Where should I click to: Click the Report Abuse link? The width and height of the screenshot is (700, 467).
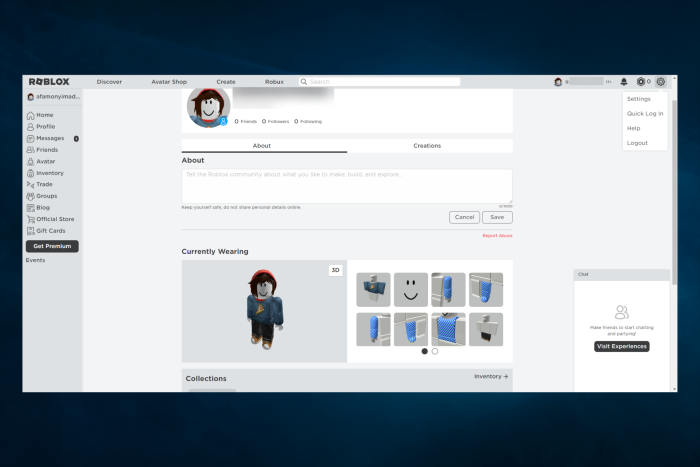click(497, 236)
